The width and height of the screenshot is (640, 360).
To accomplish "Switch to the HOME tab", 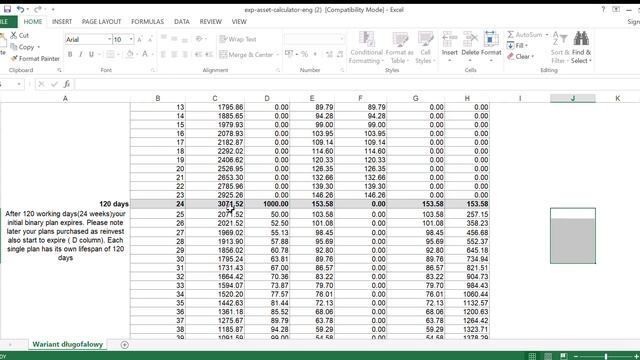I will tap(33, 22).
